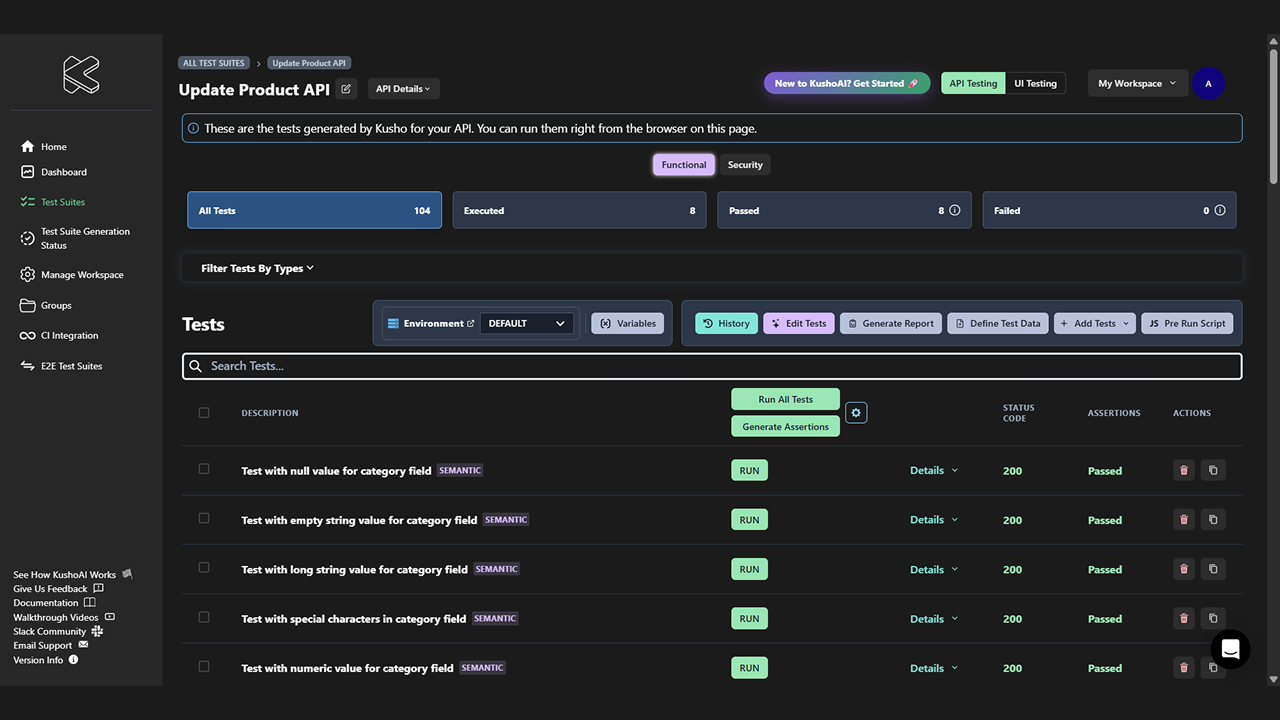Image resolution: width=1280 pixels, height=720 pixels.
Task: Click Generate Assertions button
Action: pos(785,427)
